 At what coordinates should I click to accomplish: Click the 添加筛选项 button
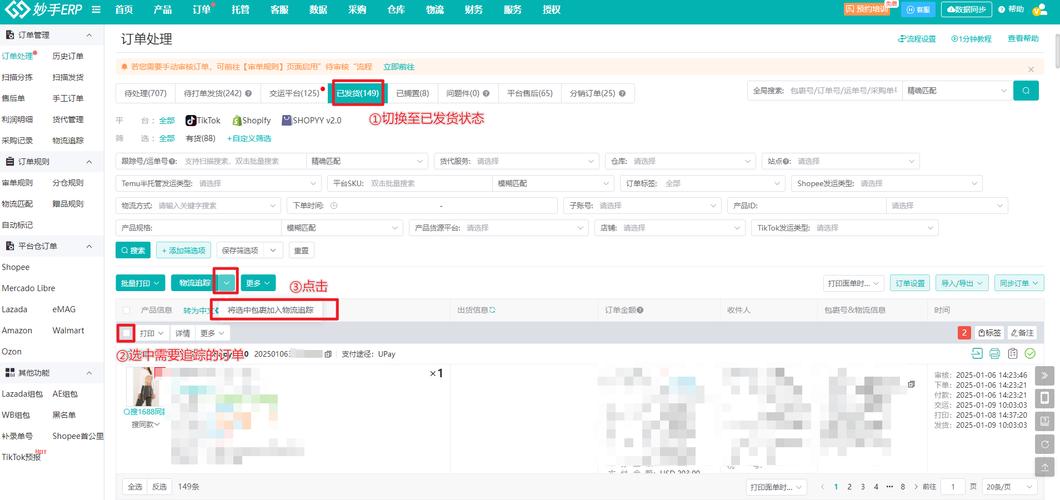(x=184, y=250)
